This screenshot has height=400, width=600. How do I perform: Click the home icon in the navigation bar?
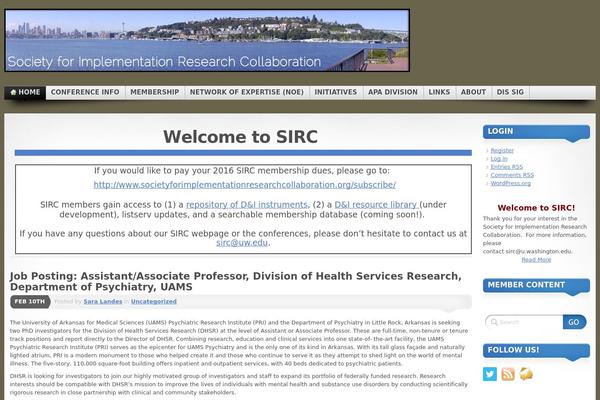tap(13, 92)
